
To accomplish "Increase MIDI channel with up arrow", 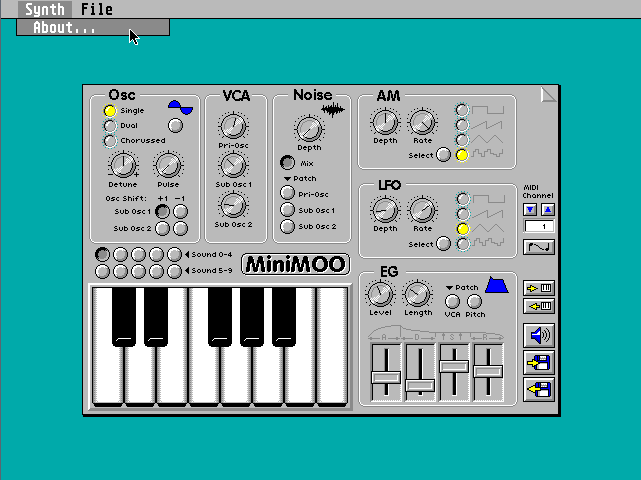I will 548,210.
